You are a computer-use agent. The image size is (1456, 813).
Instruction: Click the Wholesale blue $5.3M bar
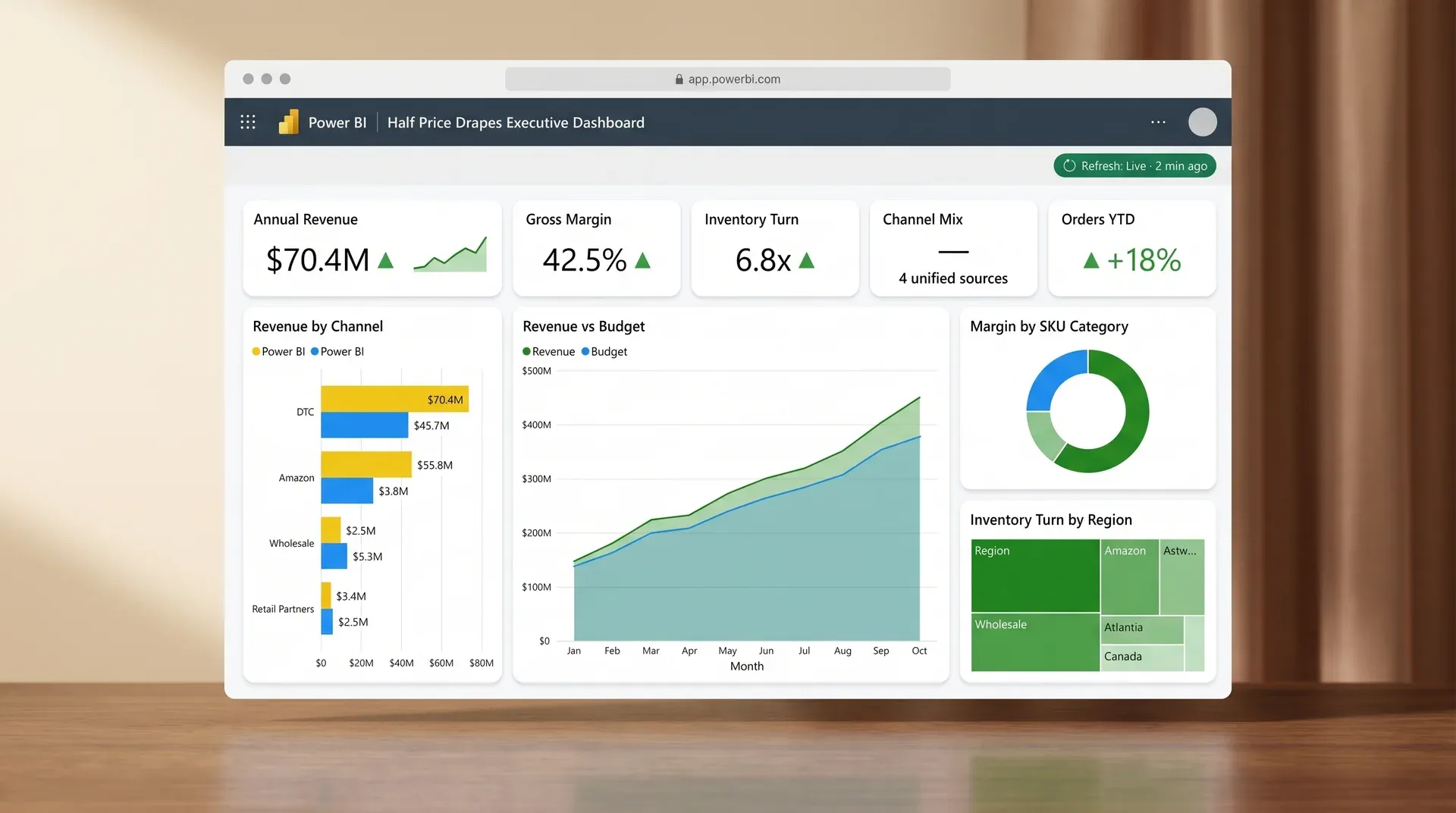(x=334, y=556)
